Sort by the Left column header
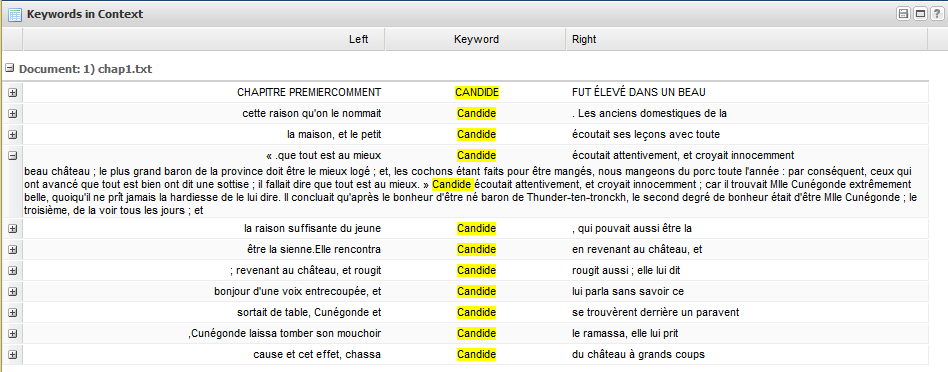 (204, 39)
